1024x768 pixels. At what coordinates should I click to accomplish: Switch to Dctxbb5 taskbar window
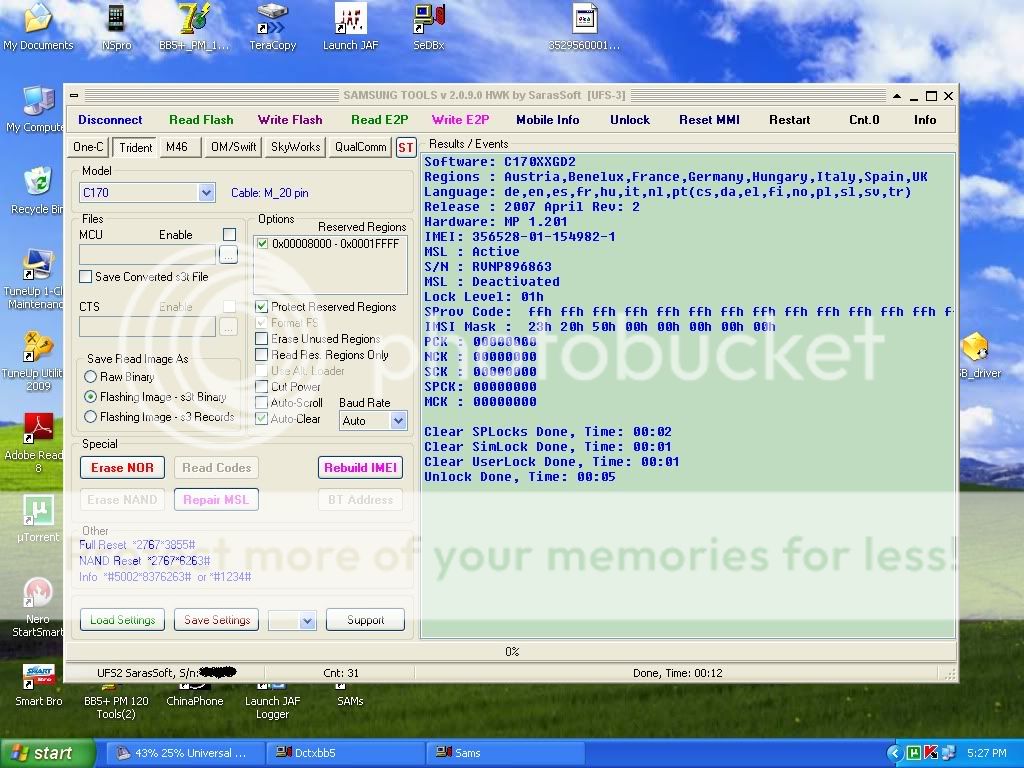click(345, 753)
